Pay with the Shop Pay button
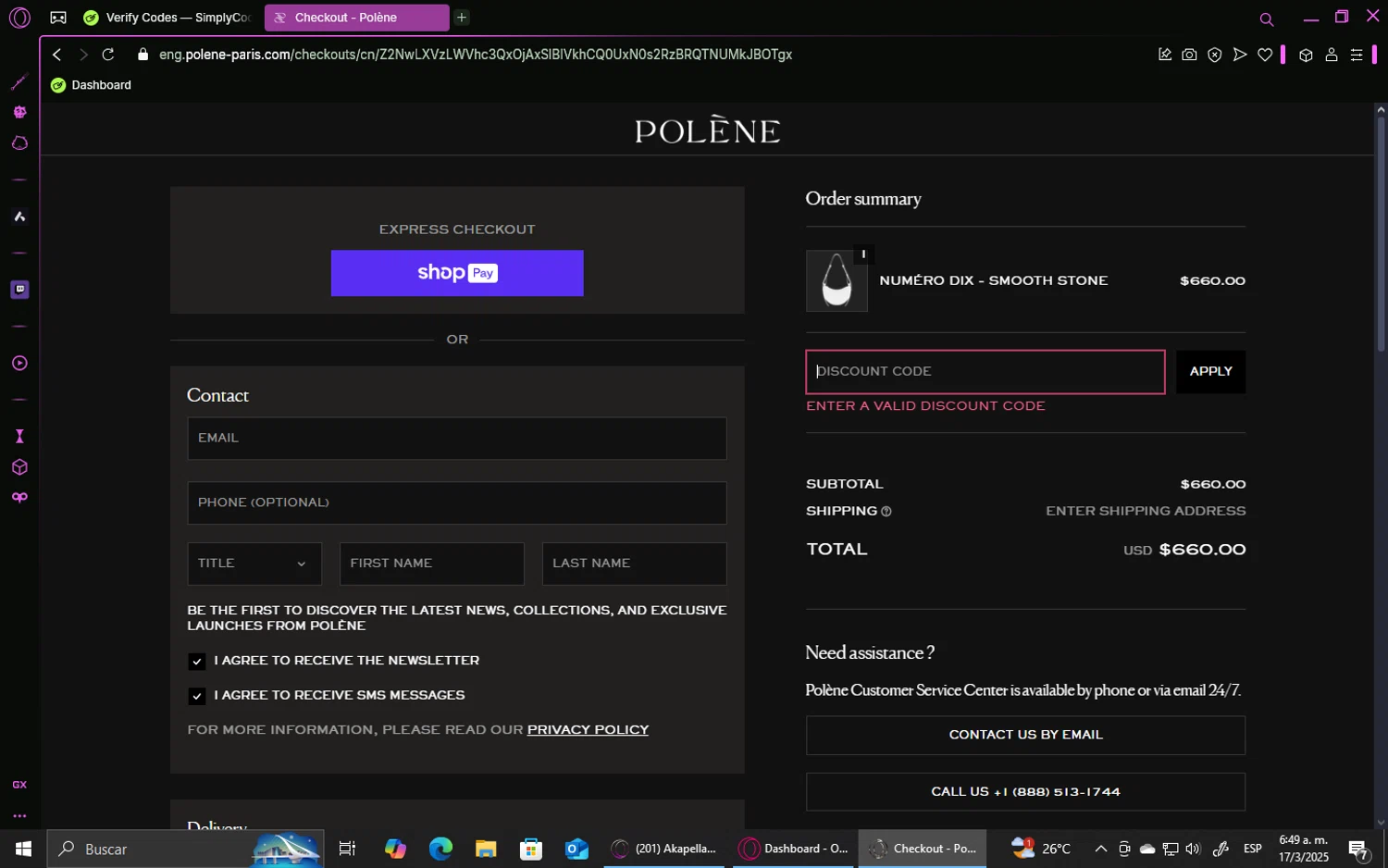This screenshot has height=868, width=1388. 457,273
